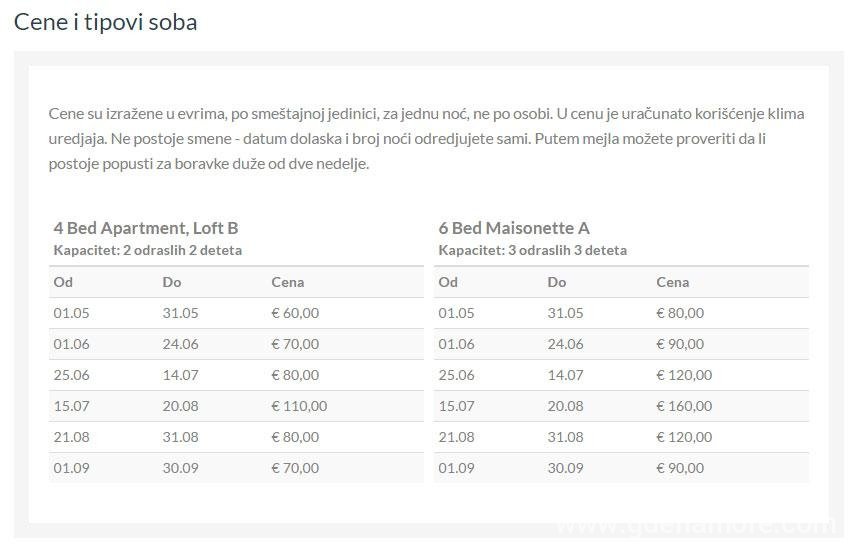Click the "Cena" header in Loft B table
The image size is (855, 548).
point(288,282)
